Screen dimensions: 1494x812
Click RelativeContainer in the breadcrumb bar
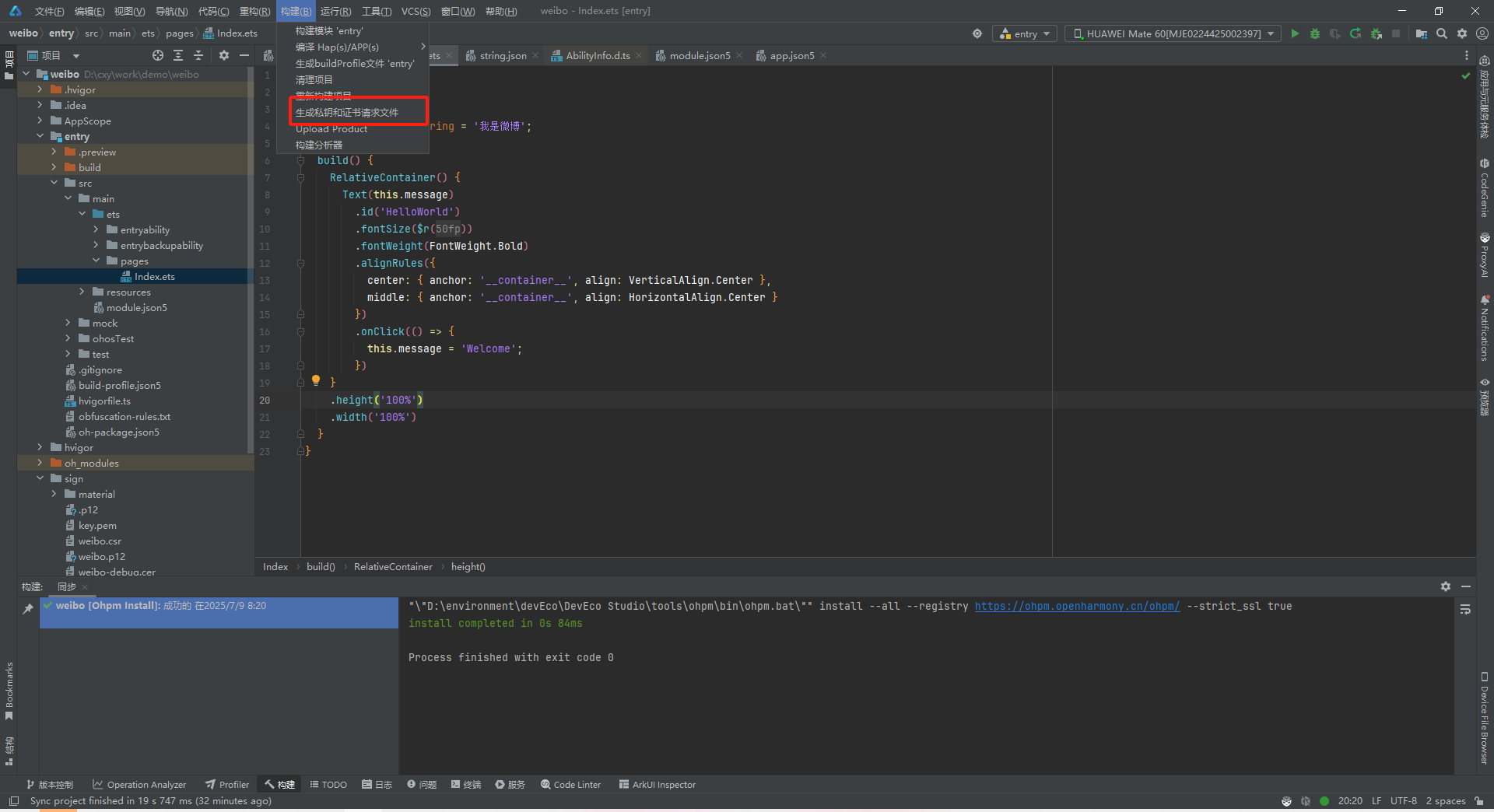393,567
